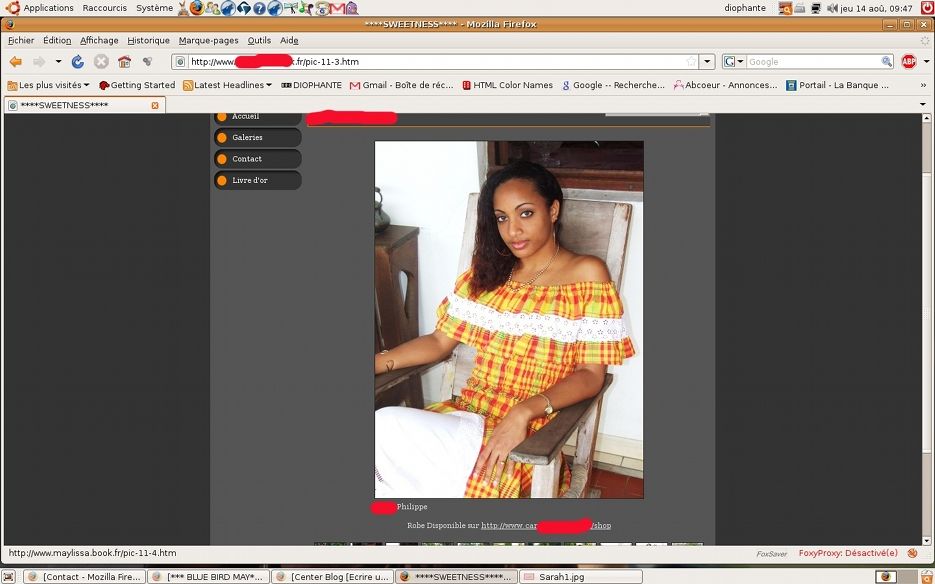Click the volume speaker icon

coord(832,8)
